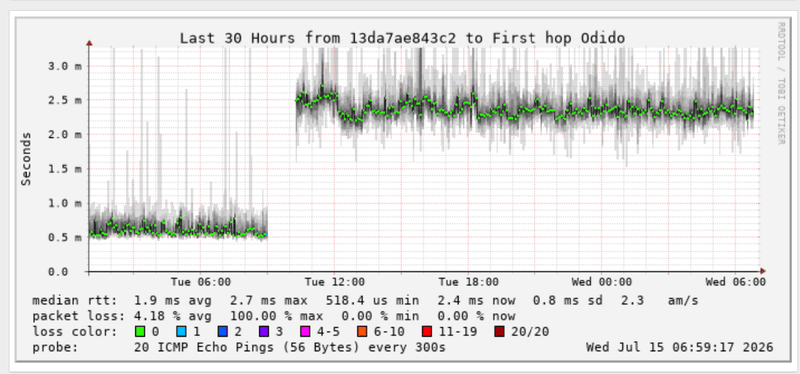Click the 1.5 m y-axis value

(64, 169)
